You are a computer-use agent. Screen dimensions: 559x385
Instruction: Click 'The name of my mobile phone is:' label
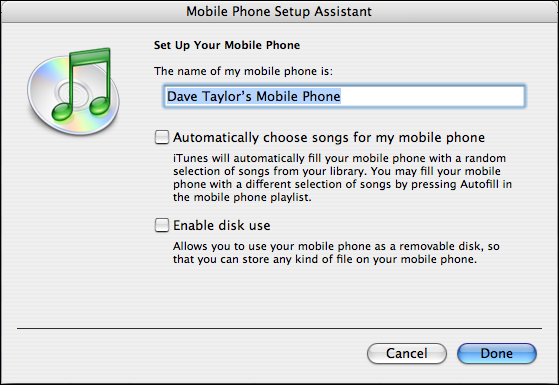tap(243, 71)
